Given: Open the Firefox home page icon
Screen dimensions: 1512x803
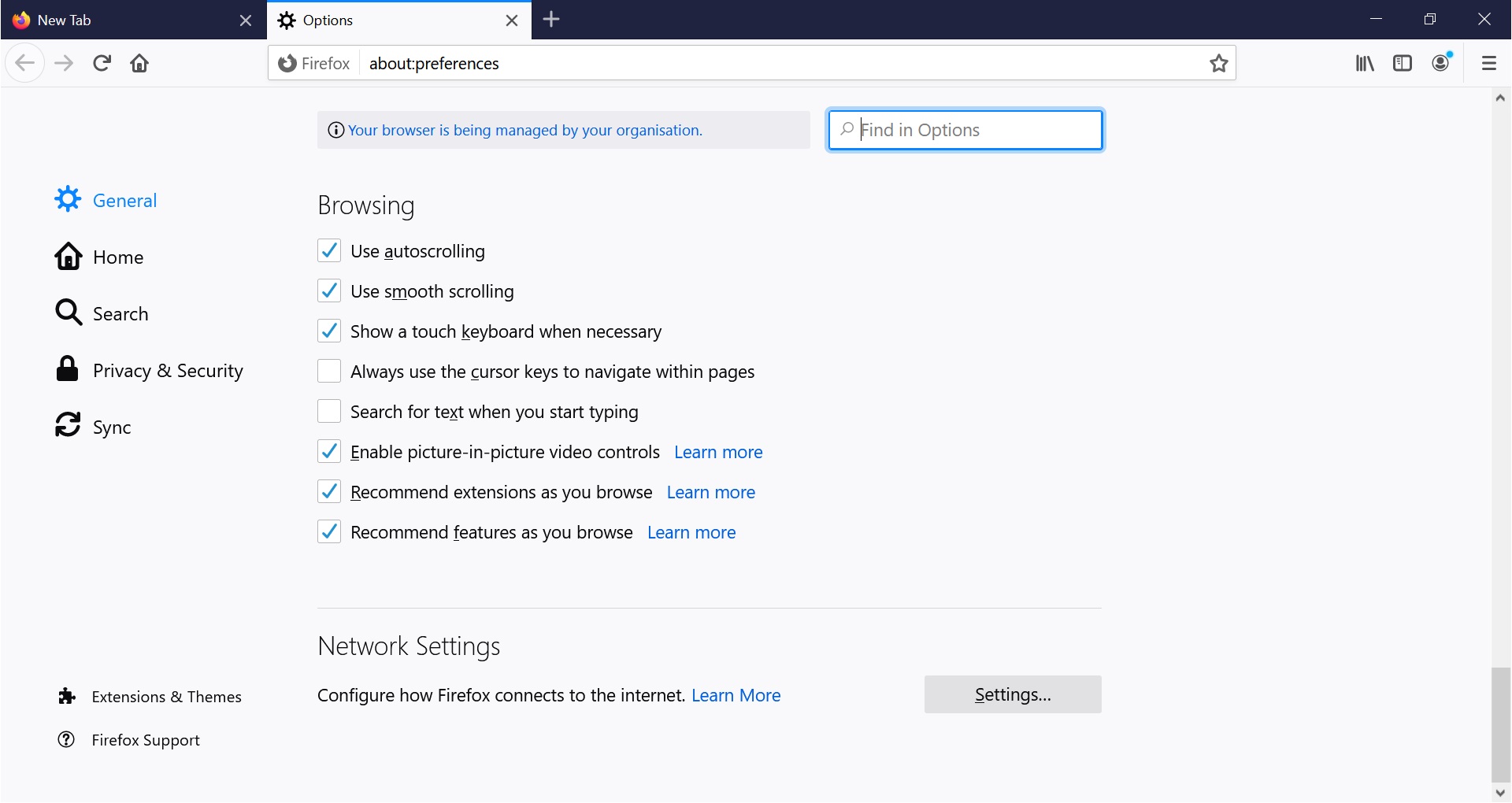Looking at the screenshot, I should 139,63.
